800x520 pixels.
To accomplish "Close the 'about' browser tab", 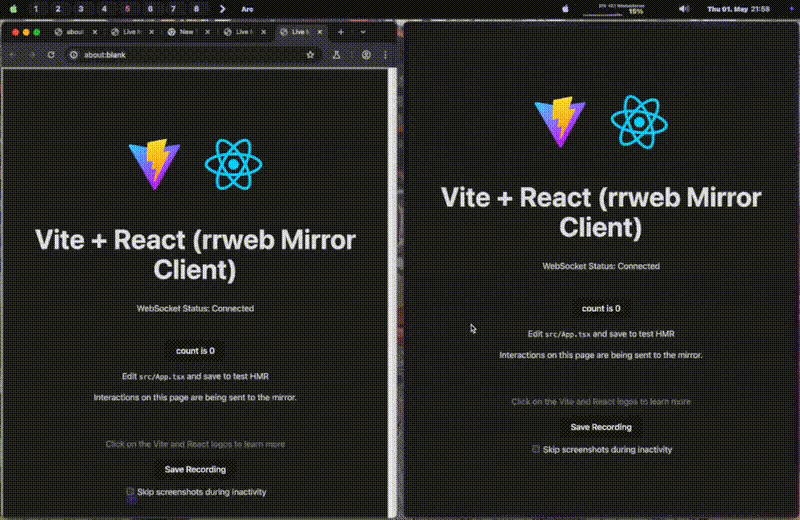I will (95, 32).
